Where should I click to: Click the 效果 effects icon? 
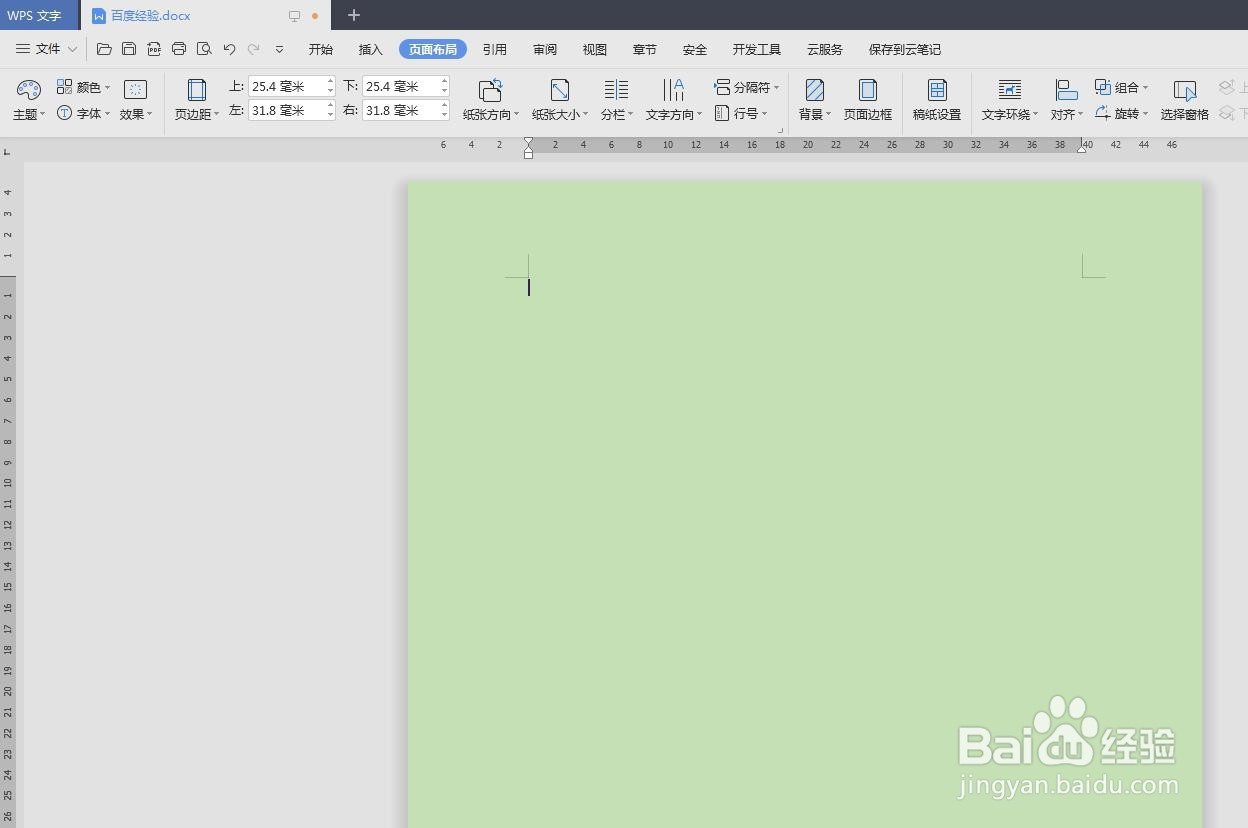tap(135, 90)
